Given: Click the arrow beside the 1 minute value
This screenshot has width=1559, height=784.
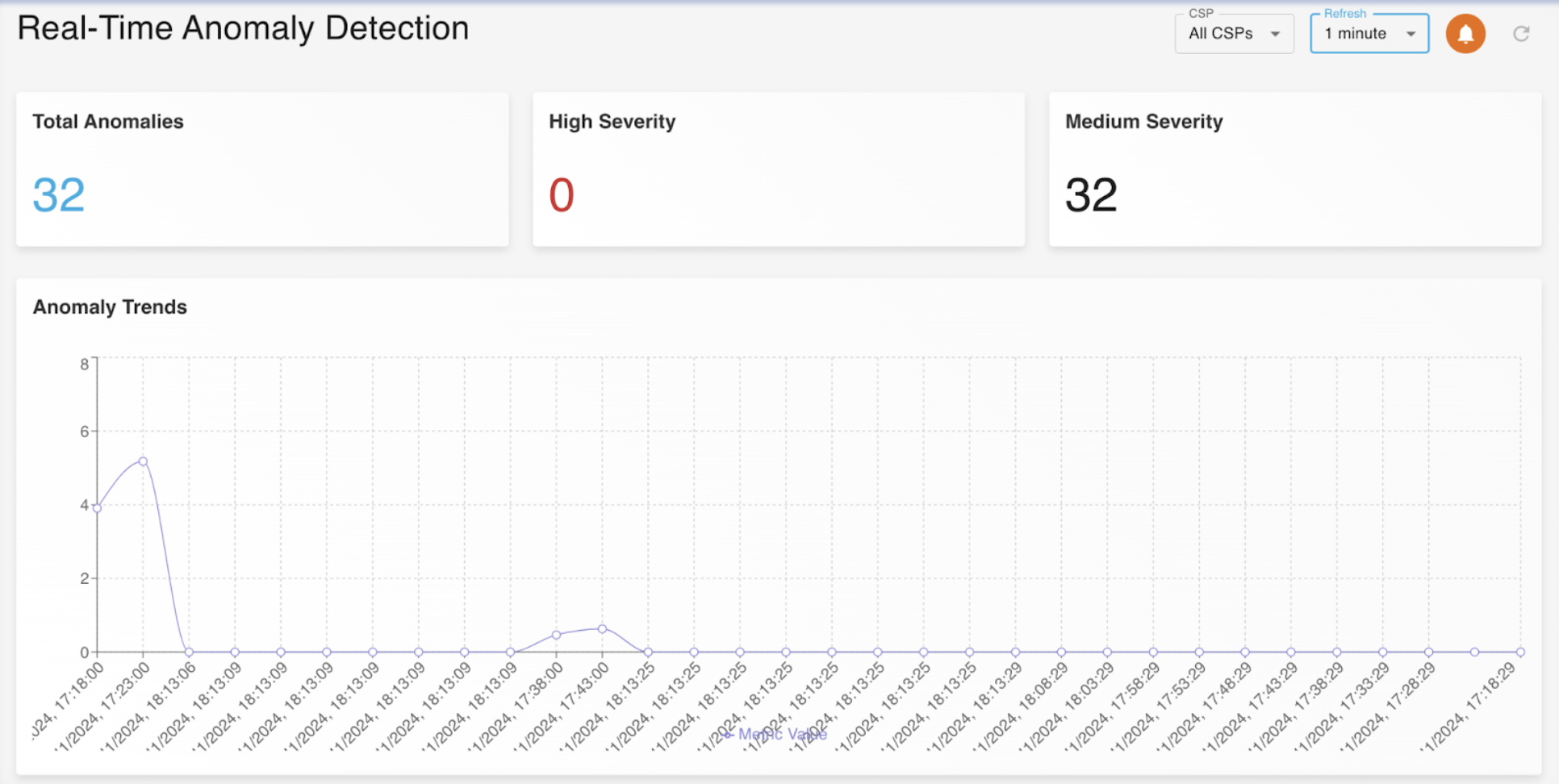Looking at the screenshot, I should pyautogui.click(x=1411, y=34).
